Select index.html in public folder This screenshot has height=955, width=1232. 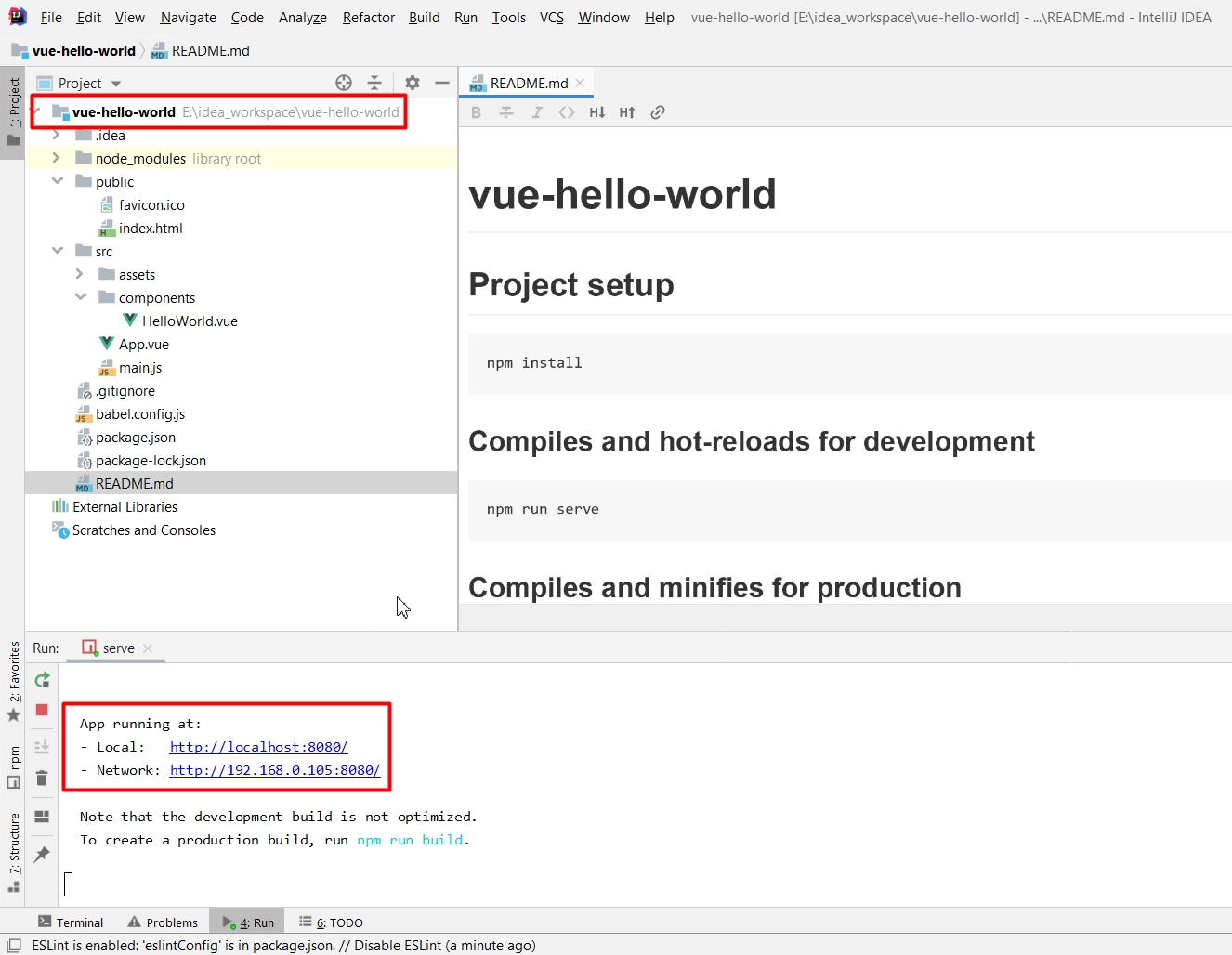click(x=151, y=229)
